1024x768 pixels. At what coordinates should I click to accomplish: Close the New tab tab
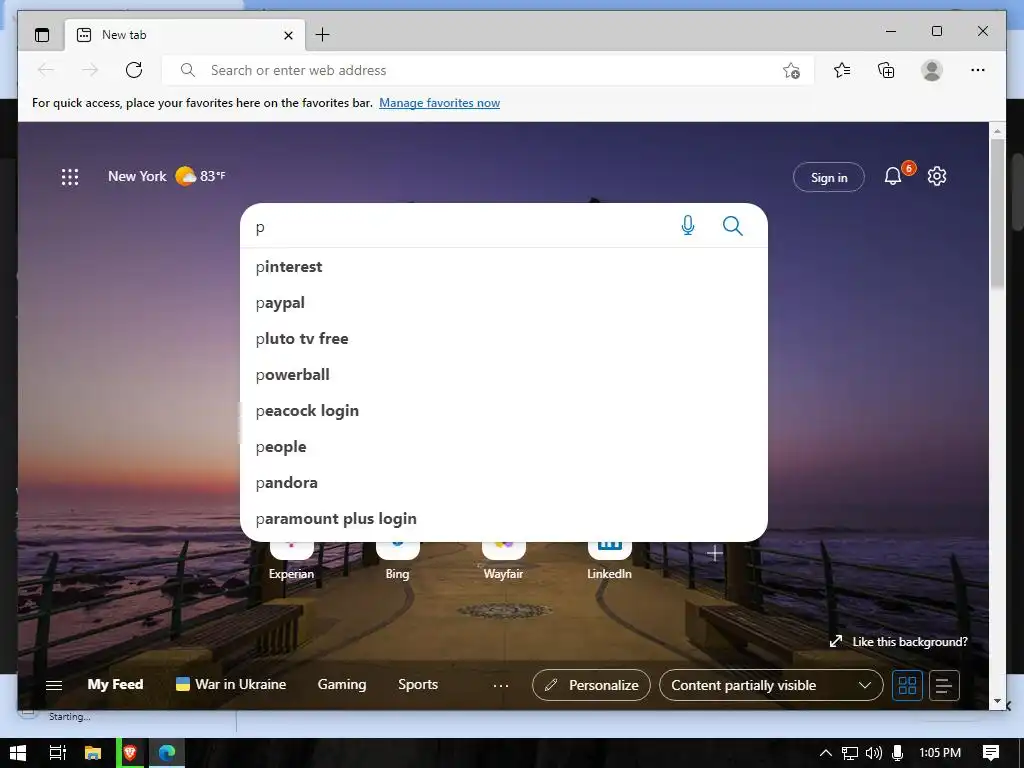(288, 35)
